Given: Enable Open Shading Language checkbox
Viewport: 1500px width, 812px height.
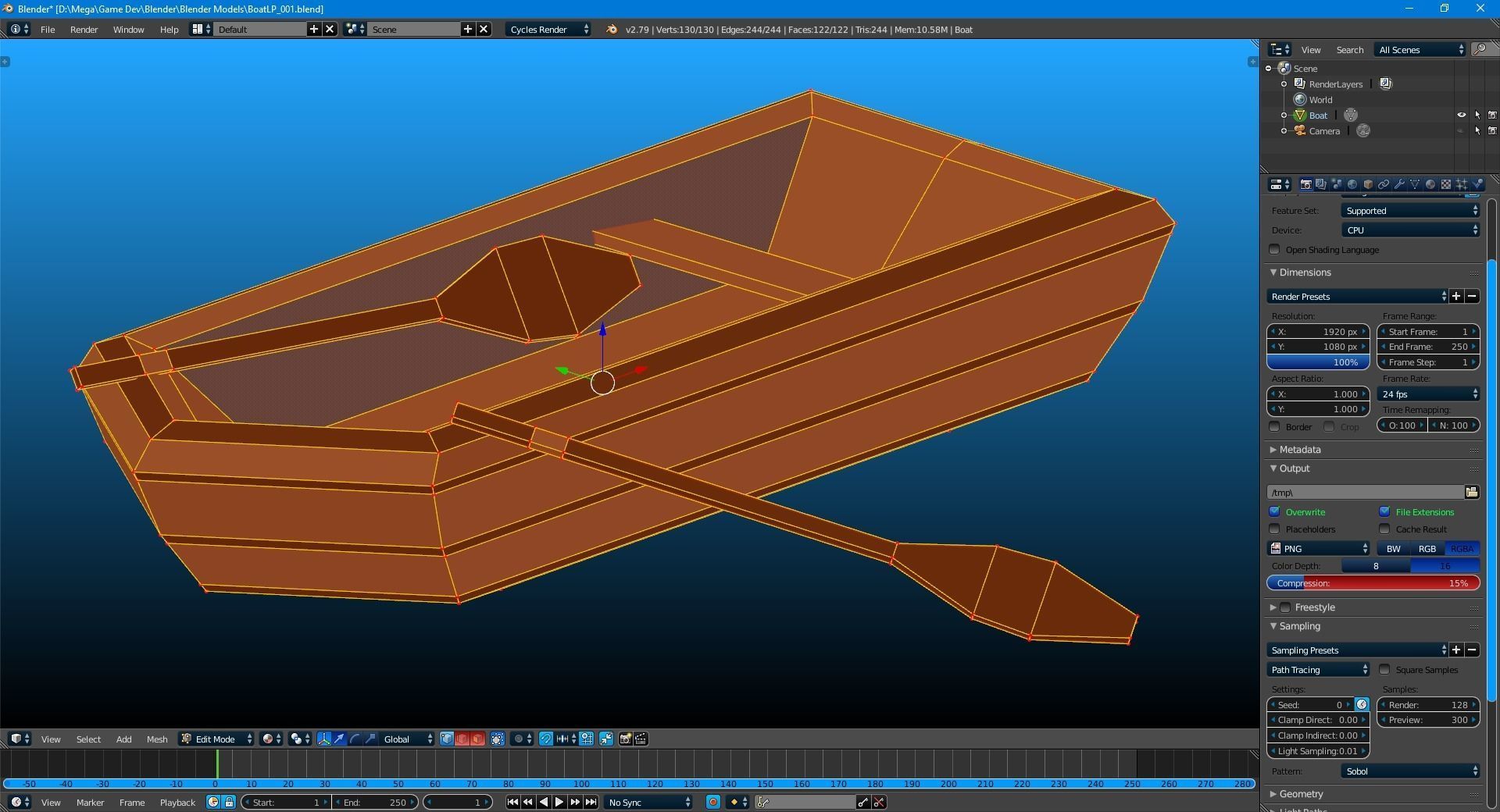Looking at the screenshot, I should pyautogui.click(x=1275, y=250).
